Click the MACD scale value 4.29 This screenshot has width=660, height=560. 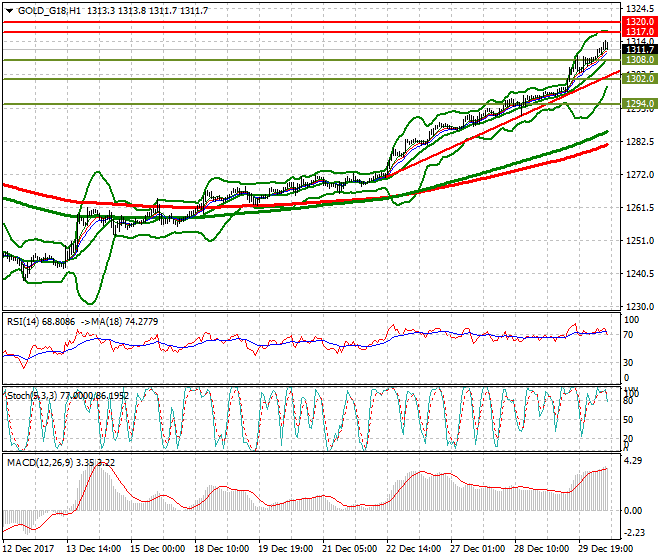[633, 461]
